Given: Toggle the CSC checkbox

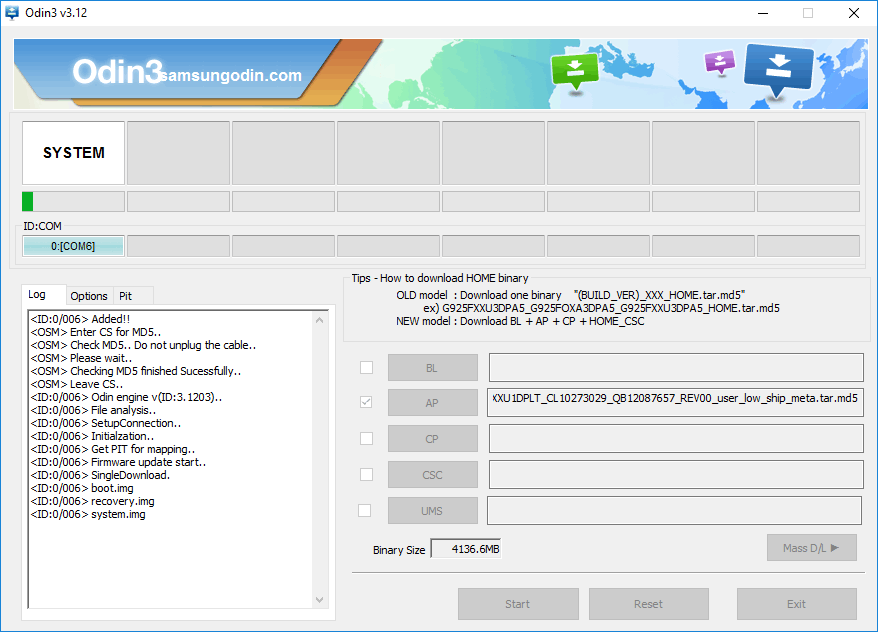Looking at the screenshot, I should pos(366,474).
